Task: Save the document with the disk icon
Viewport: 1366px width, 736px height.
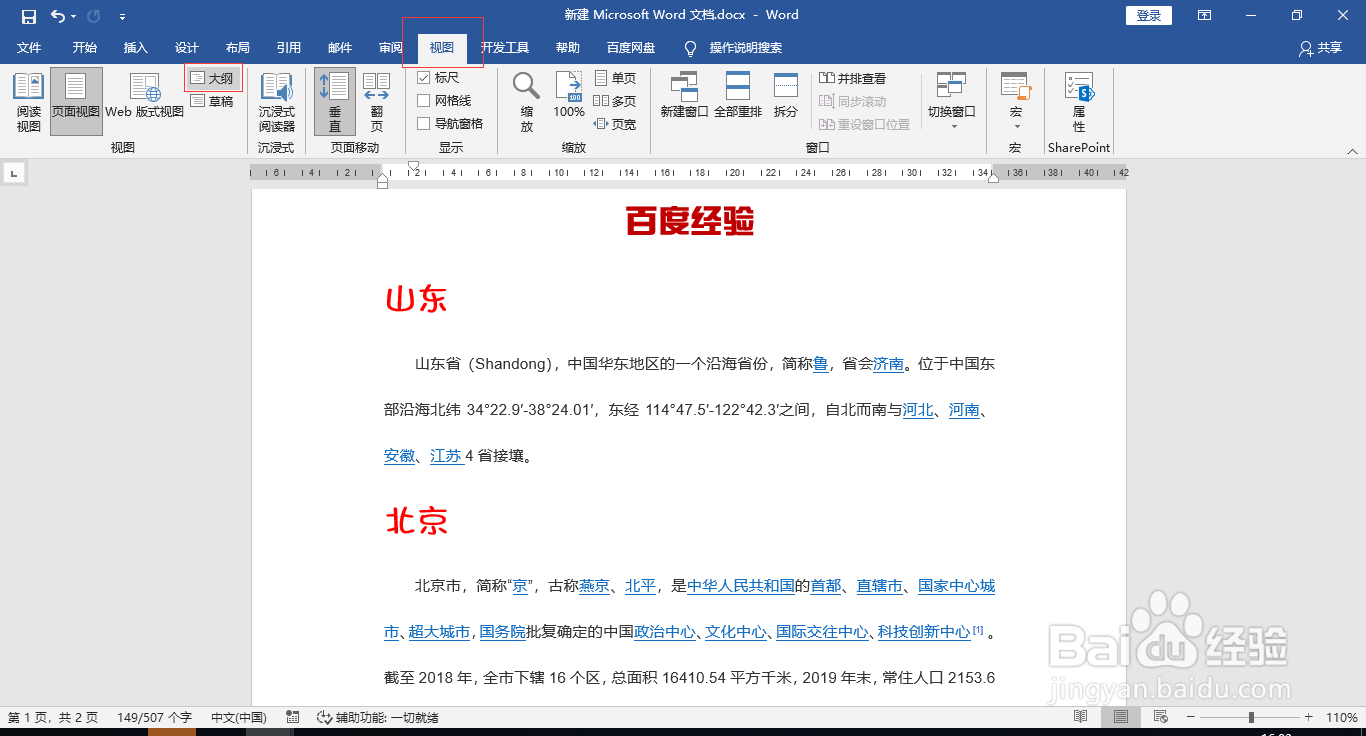Action: pos(29,16)
